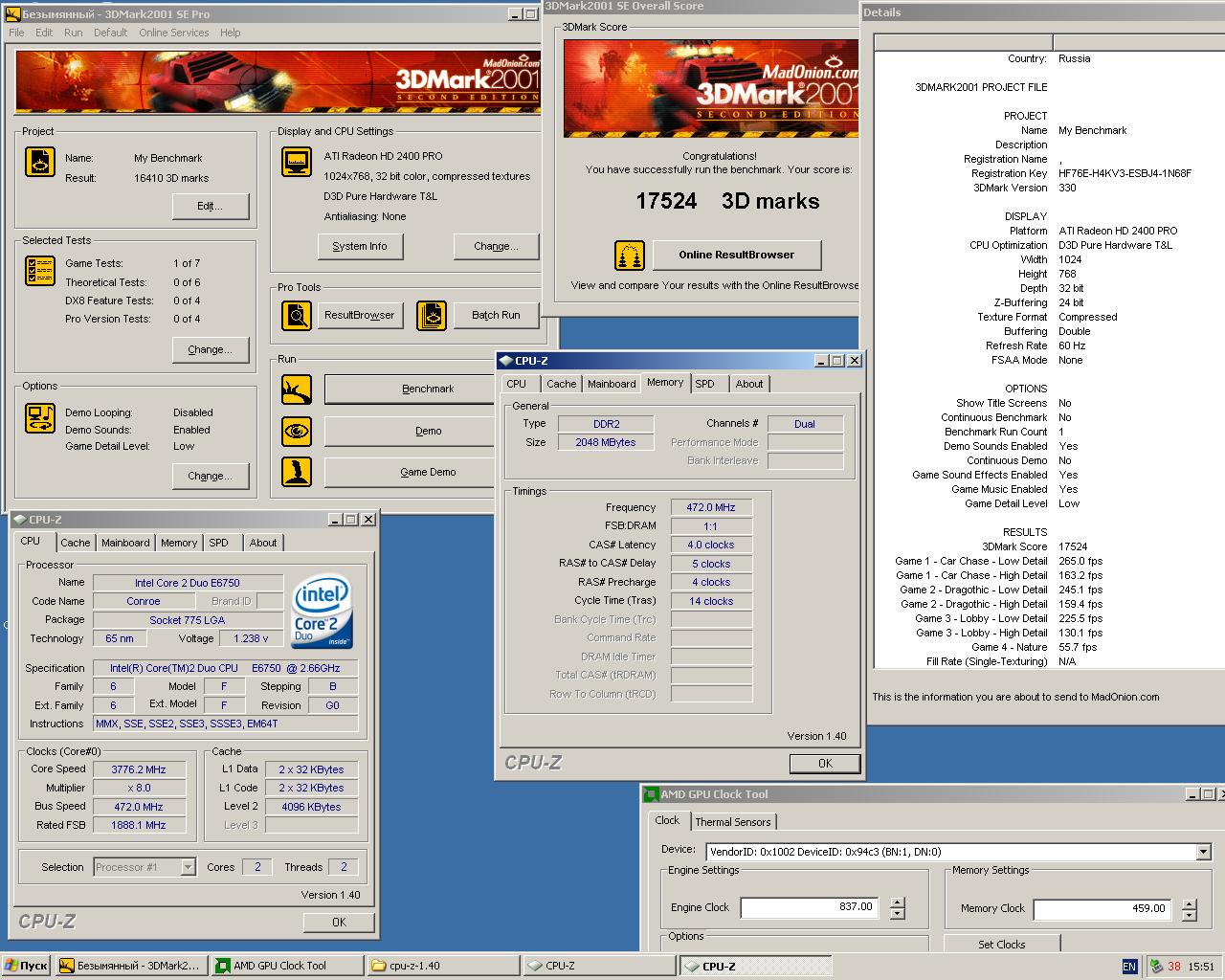This screenshot has height=980, width=1225.
Task: Click the ResultBrowser button
Action: (x=360, y=315)
